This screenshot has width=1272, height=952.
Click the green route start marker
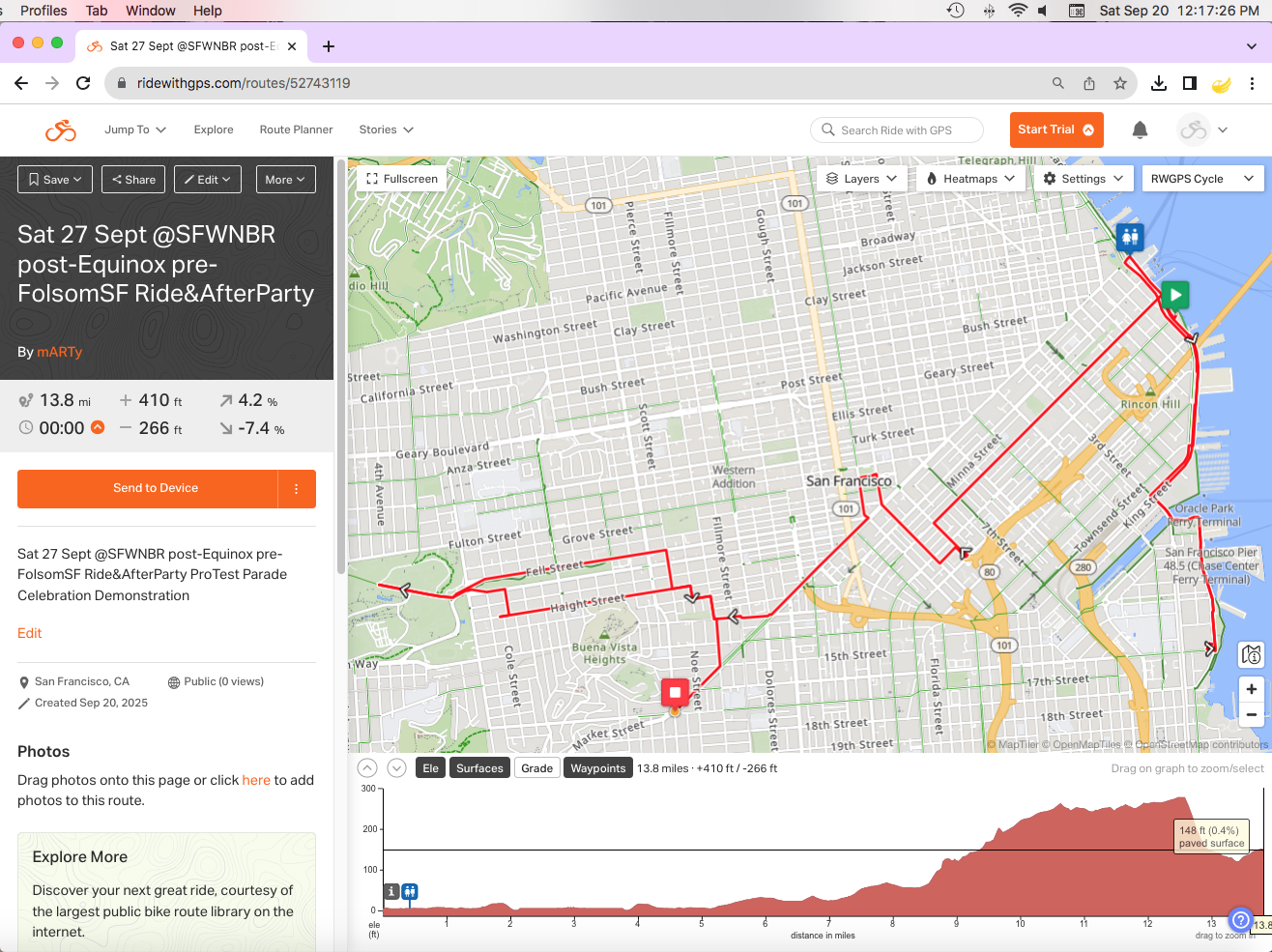tap(1174, 295)
